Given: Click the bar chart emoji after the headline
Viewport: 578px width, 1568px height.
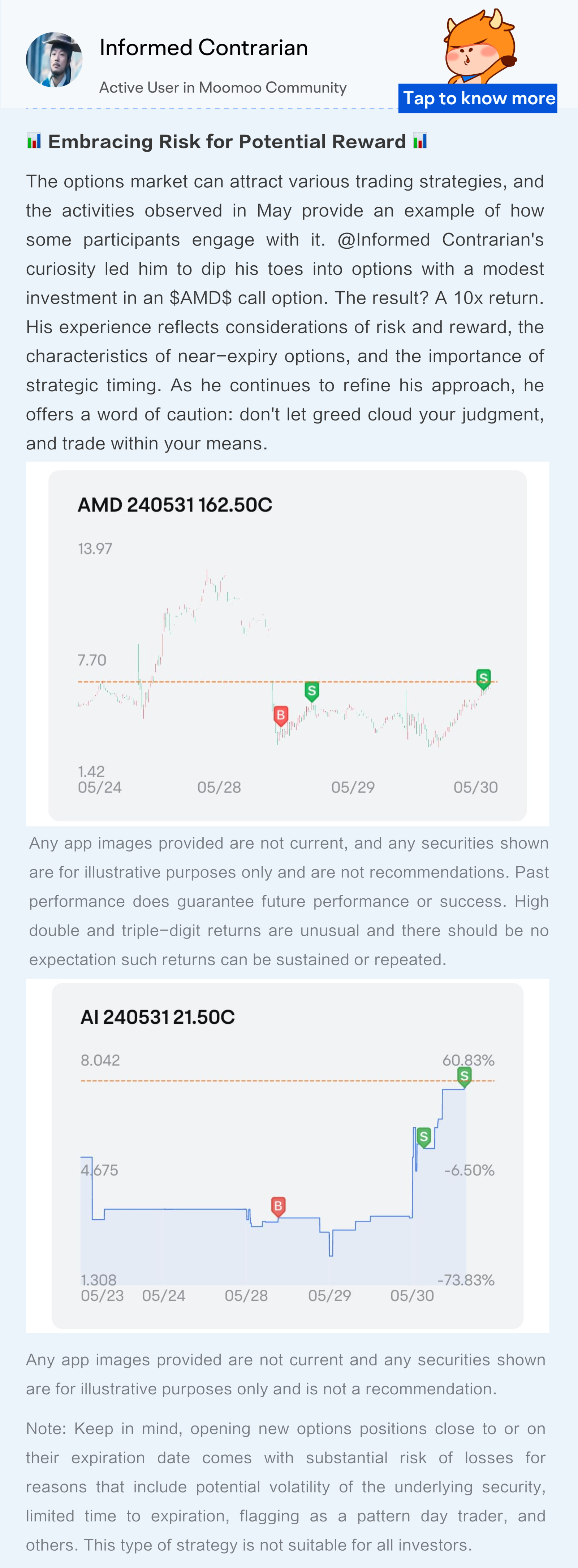Looking at the screenshot, I should click(420, 141).
